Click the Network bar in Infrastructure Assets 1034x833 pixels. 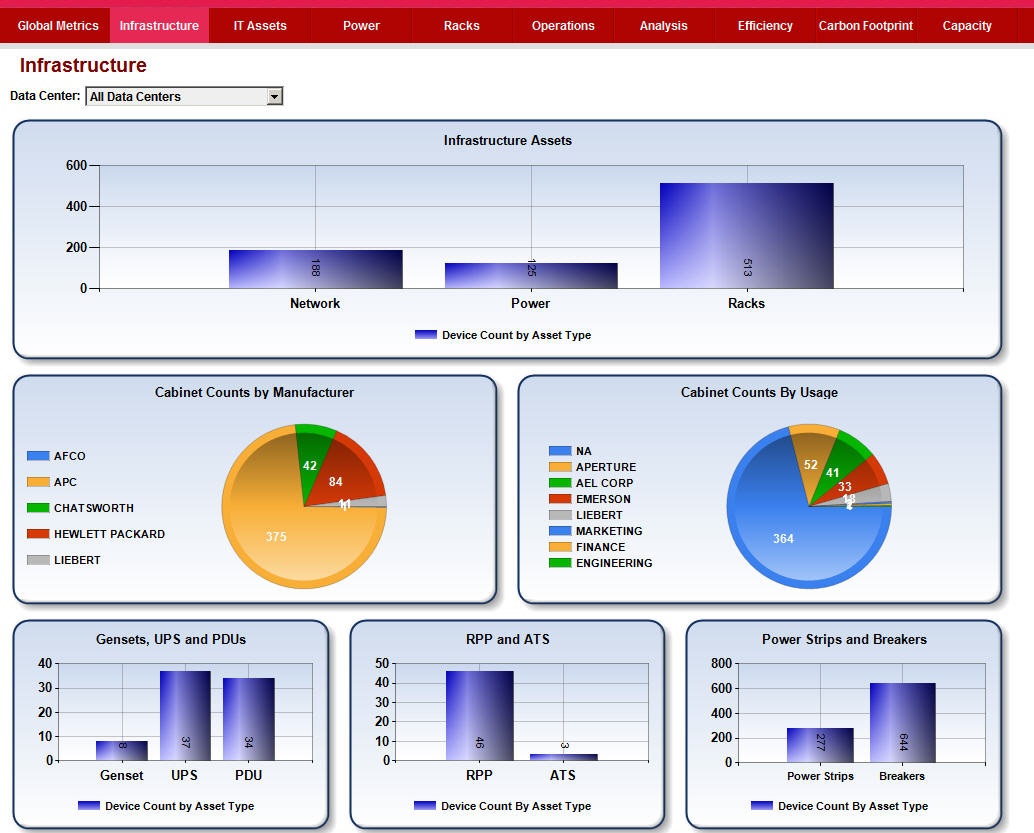click(315, 269)
